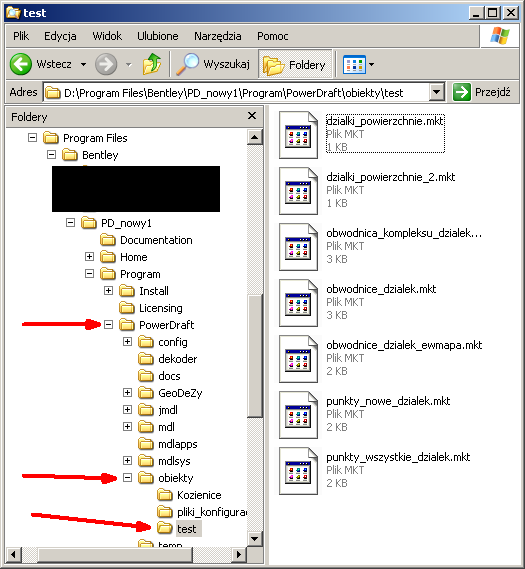The height and width of the screenshot is (569, 525).
Task: Open address bar dropdown list
Action: pos(437,93)
